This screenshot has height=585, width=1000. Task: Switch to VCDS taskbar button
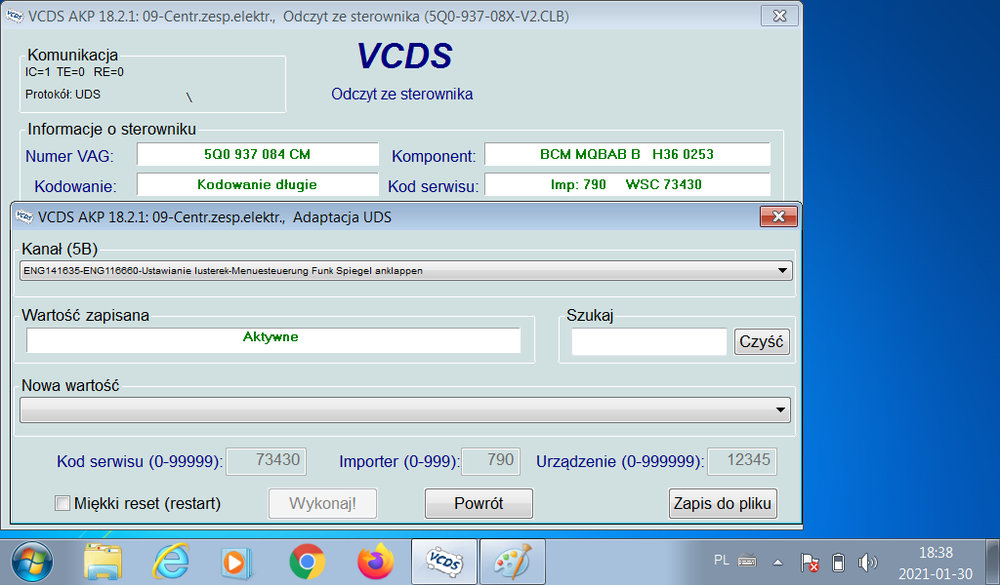point(444,562)
